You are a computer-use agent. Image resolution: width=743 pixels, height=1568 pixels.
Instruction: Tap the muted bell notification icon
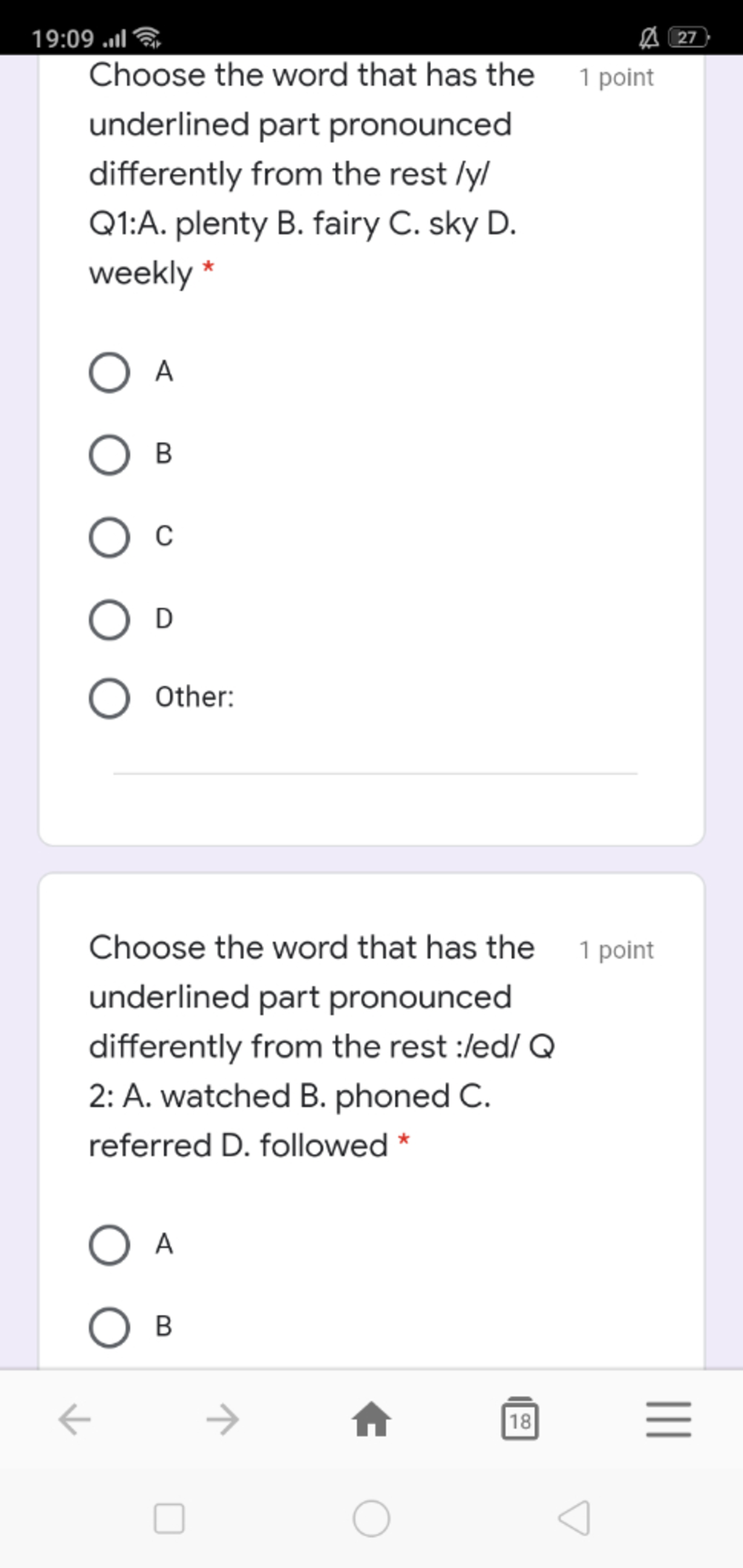[649, 37]
